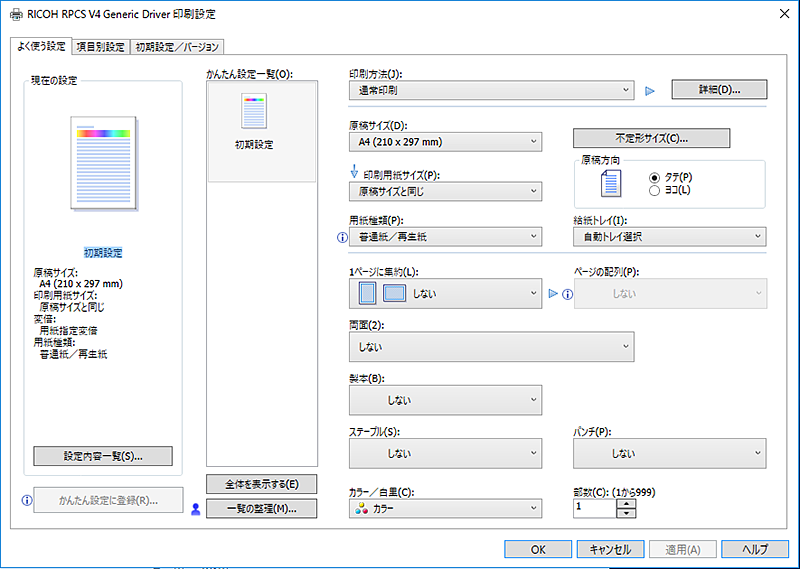Viewport: 800px width, 569px height.
Task: Increase 部数 copies with up arrow
Action: [626, 503]
